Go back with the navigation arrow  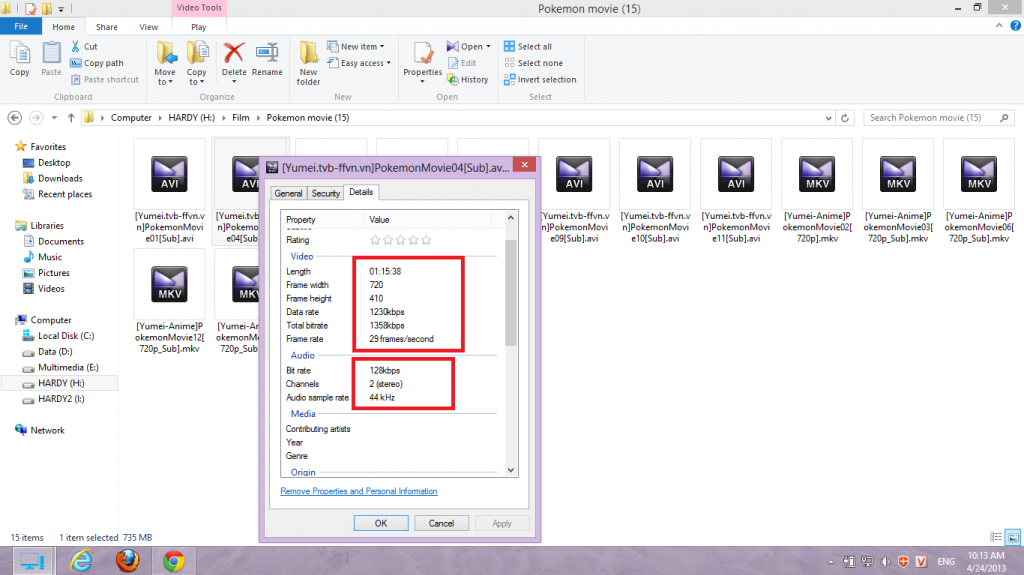14,118
